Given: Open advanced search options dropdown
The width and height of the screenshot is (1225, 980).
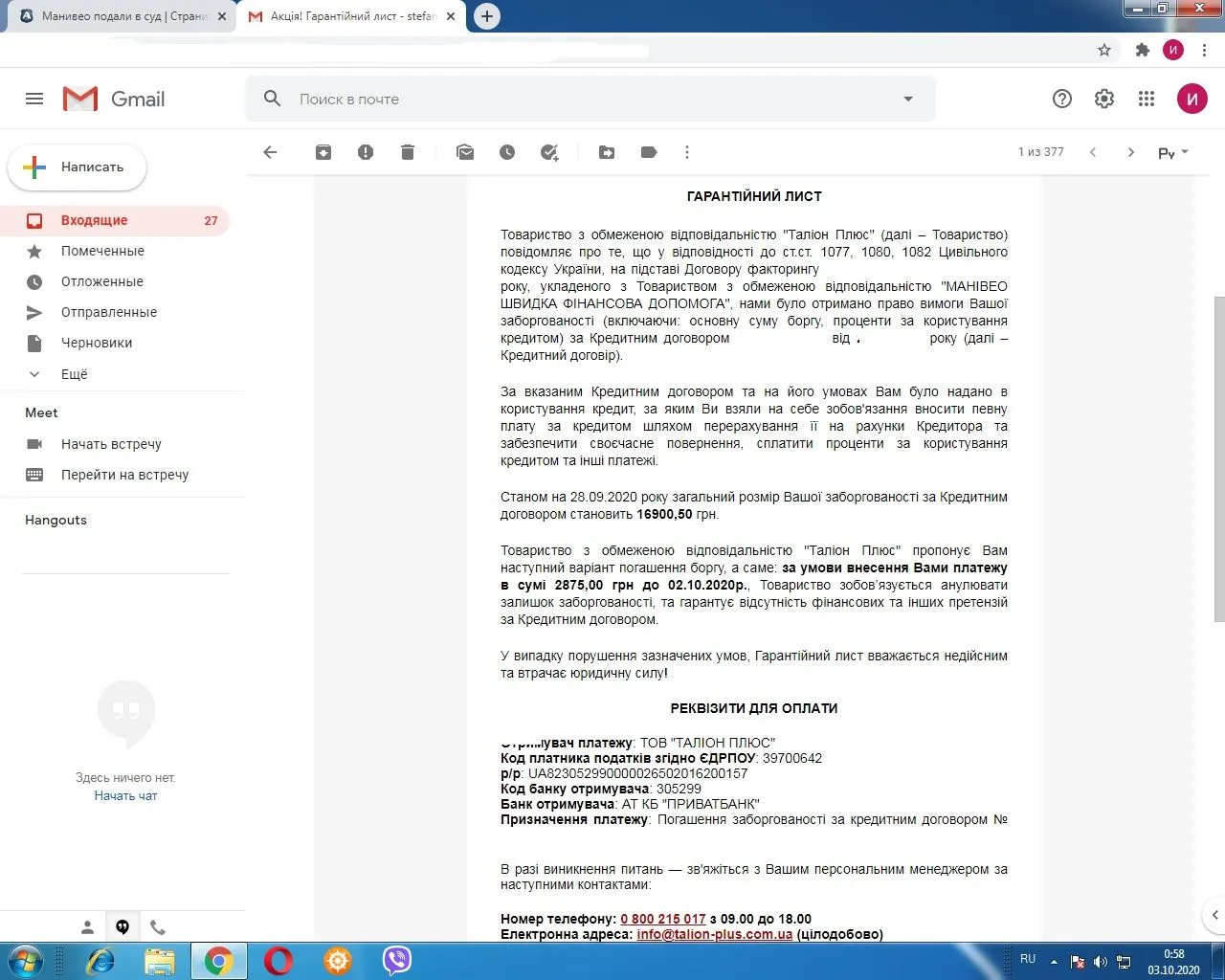Looking at the screenshot, I should point(906,99).
